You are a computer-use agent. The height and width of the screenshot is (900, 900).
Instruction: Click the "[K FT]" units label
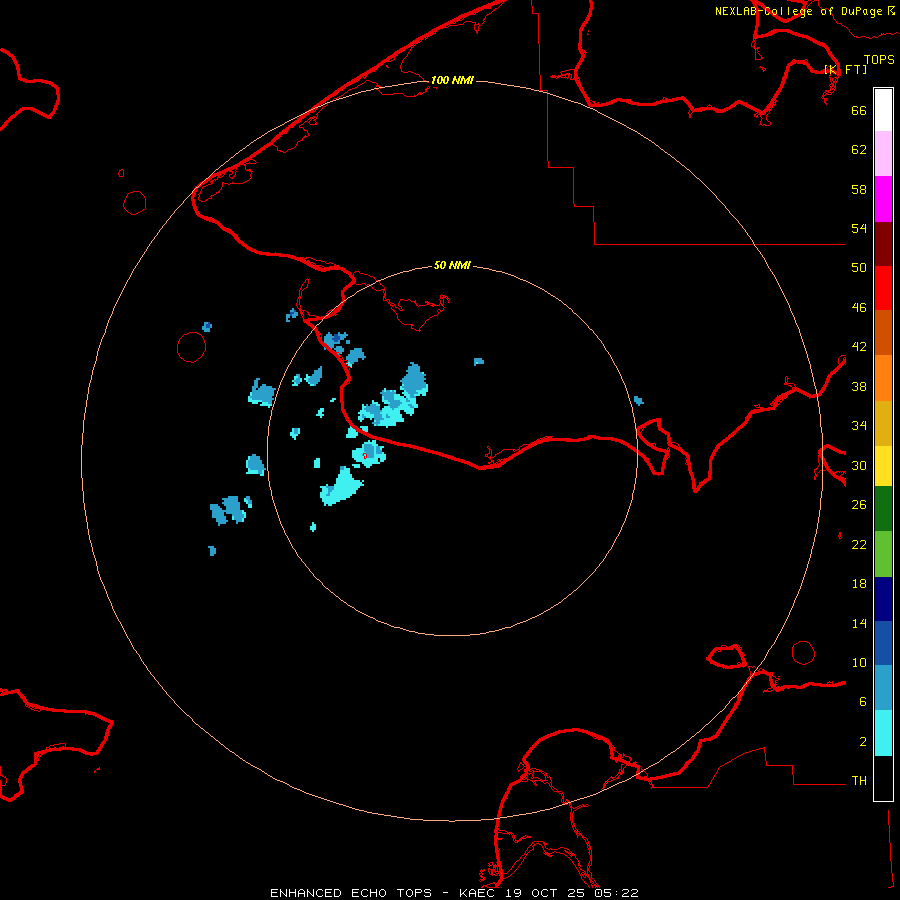pyautogui.click(x=845, y=69)
